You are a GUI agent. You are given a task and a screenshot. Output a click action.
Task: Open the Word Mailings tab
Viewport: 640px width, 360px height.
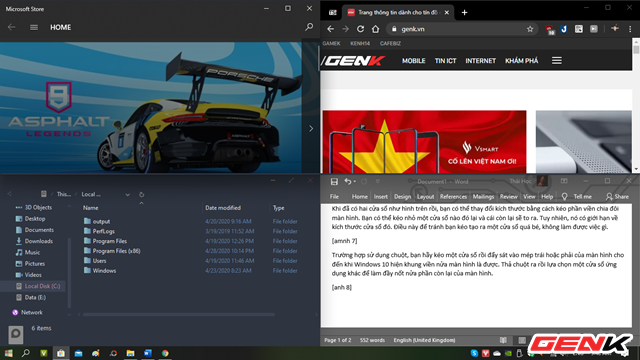pyautogui.click(x=483, y=197)
